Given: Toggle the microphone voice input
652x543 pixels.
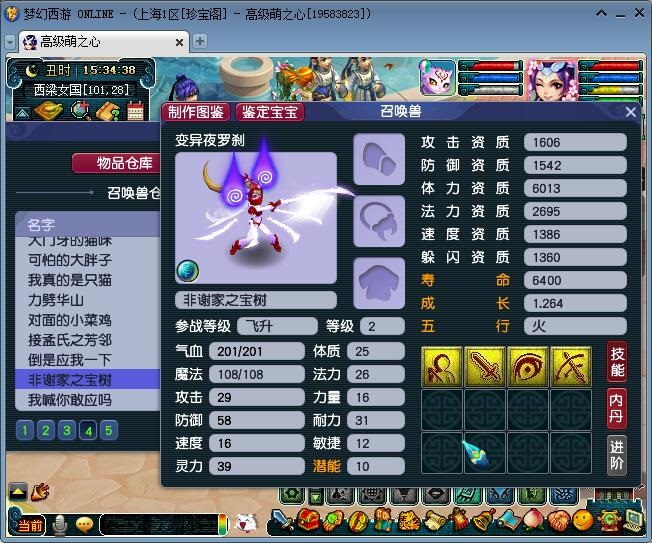Looking at the screenshot, I should coord(61,525).
